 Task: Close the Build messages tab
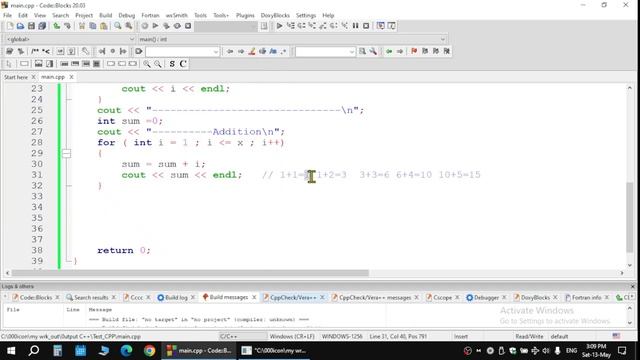[x=254, y=297]
